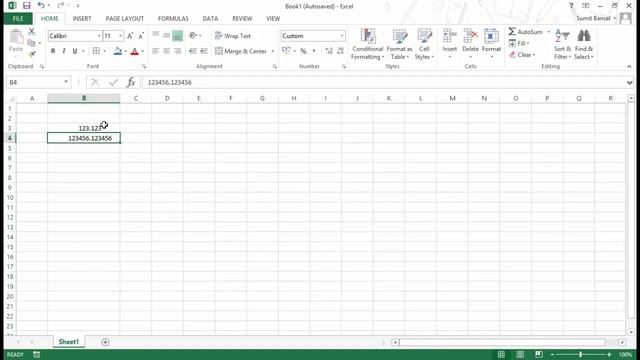Toggle Bold formatting
The width and height of the screenshot is (640, 360).
53,51
